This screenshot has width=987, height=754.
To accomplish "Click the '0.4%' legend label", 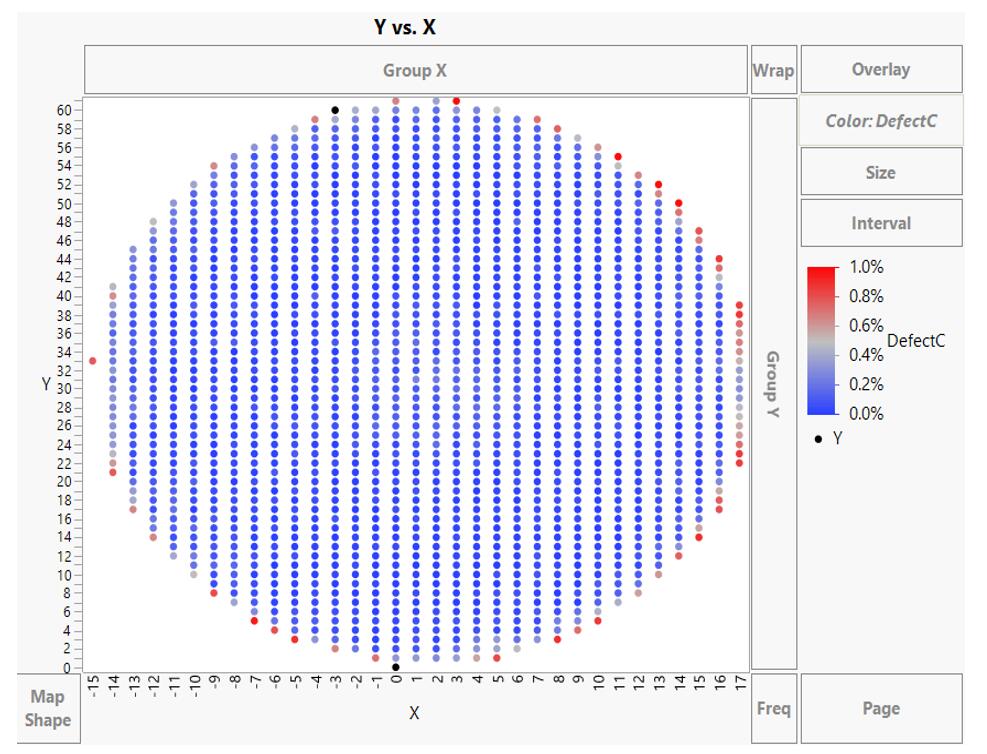I will 866,355.
